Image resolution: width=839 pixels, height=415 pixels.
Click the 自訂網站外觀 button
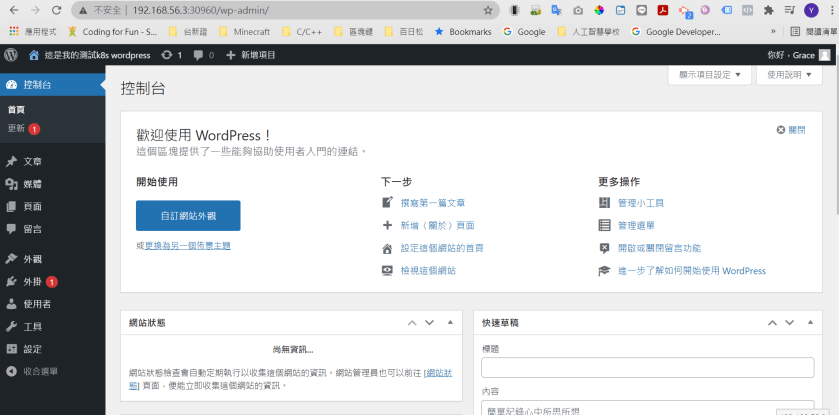pyautogui.click(x=188, y=215)
